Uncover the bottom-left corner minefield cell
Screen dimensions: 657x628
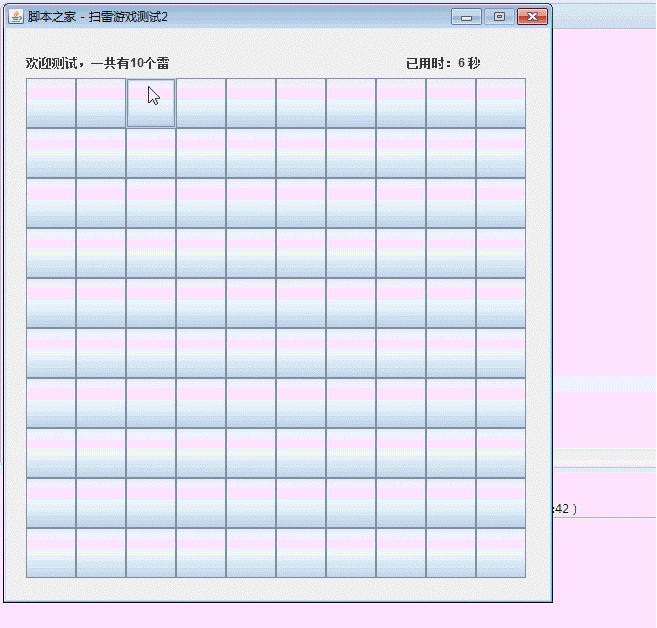click(x=51, y=553)
